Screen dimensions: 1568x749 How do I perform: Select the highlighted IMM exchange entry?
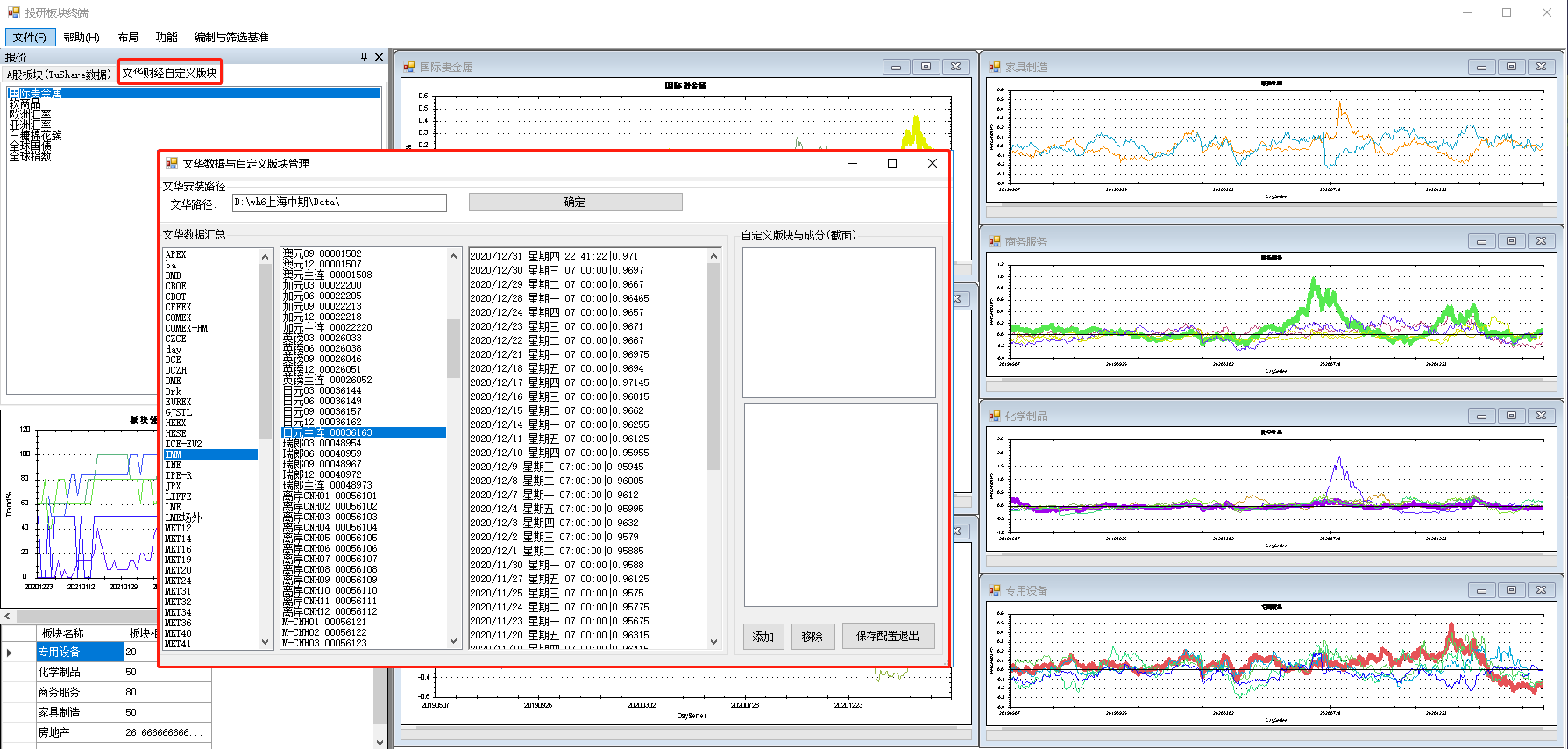(x=210, y=454)
